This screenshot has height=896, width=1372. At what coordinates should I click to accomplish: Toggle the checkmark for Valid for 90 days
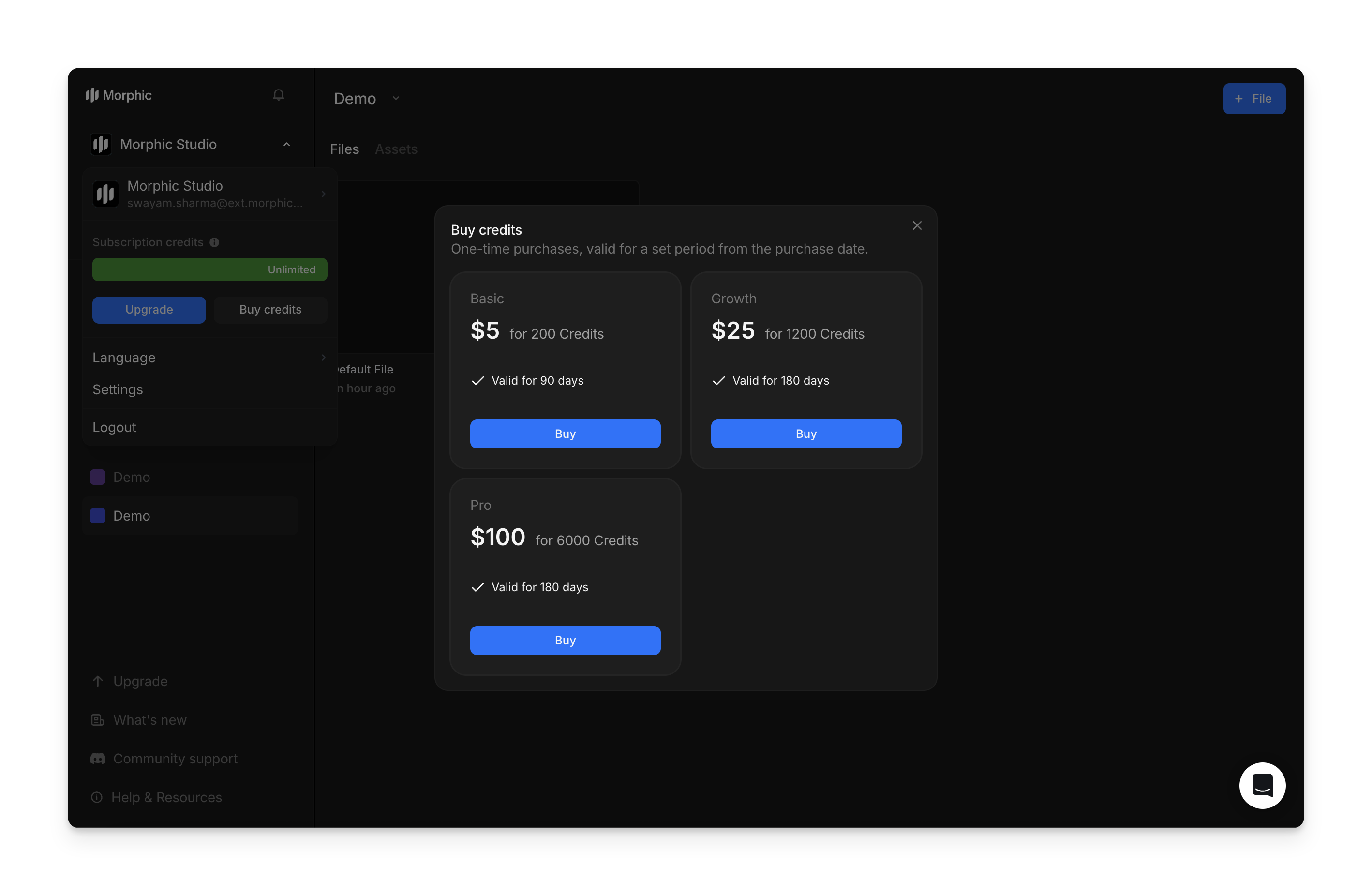477,381
